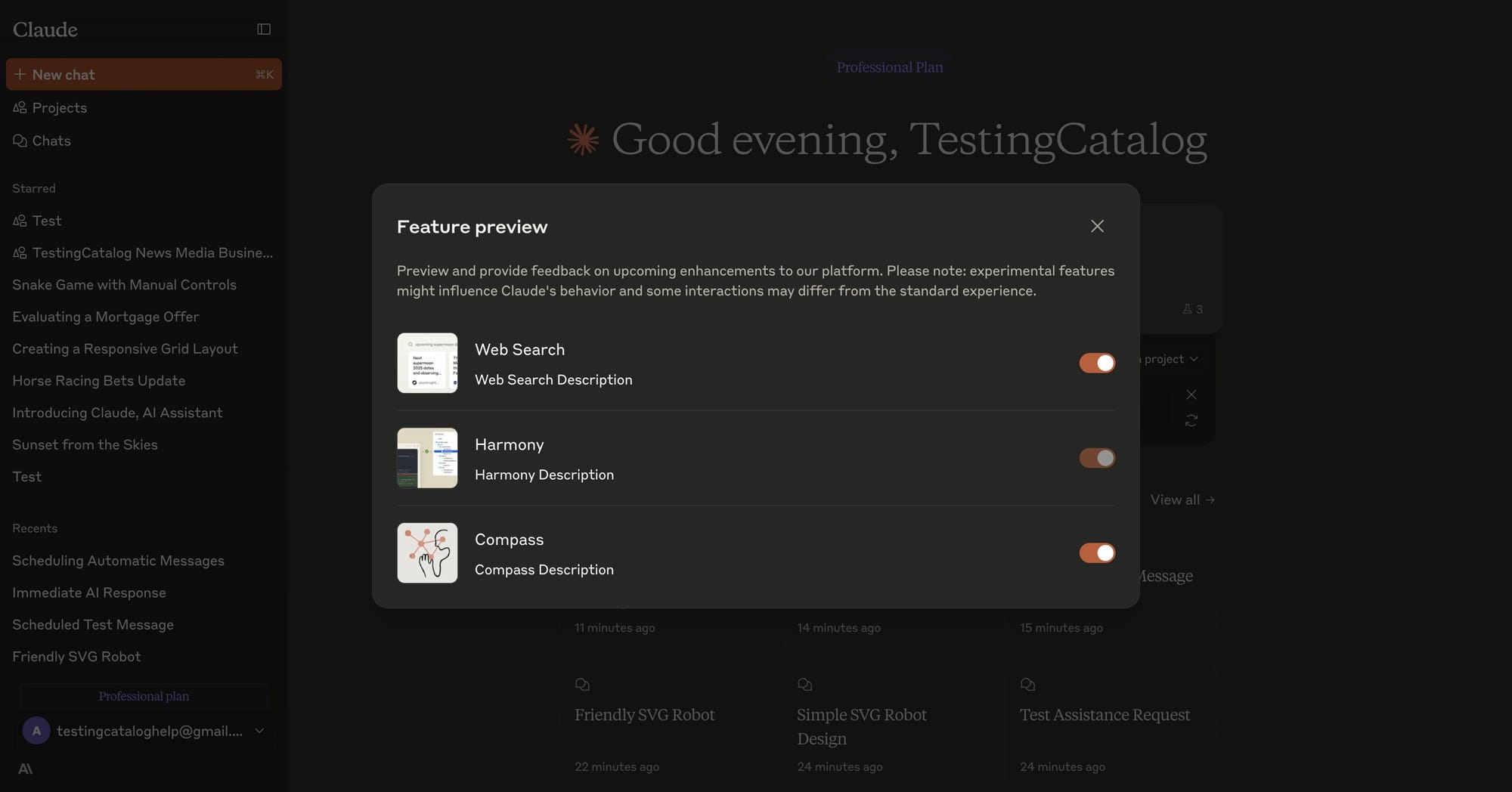The height and width of the screenshot is (792, 1512).
Task: Open Scheduled Test Message recent chat
Action: (144, 625)
